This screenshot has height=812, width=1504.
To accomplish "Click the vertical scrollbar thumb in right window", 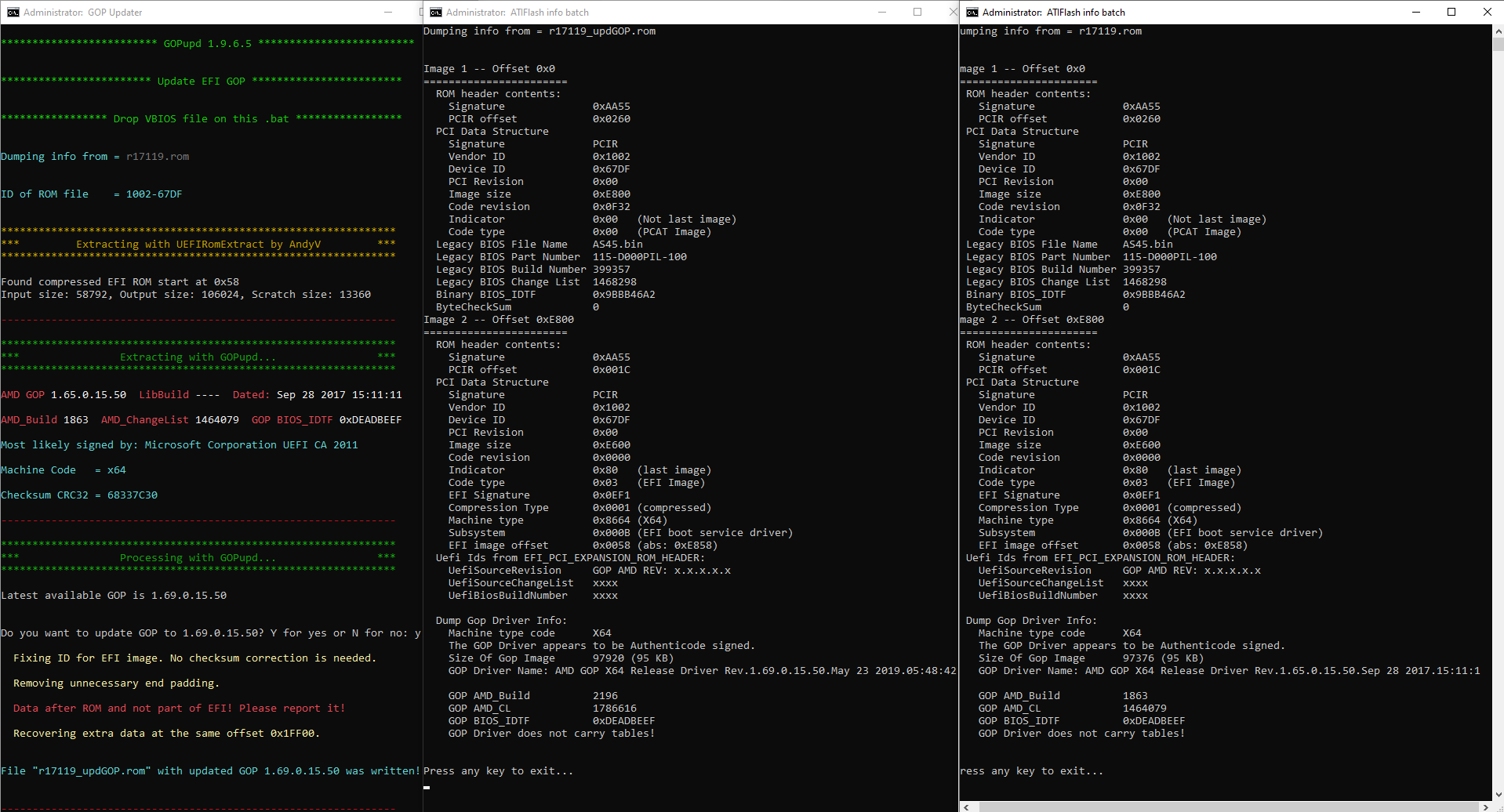I will (x=1498, y=44).
